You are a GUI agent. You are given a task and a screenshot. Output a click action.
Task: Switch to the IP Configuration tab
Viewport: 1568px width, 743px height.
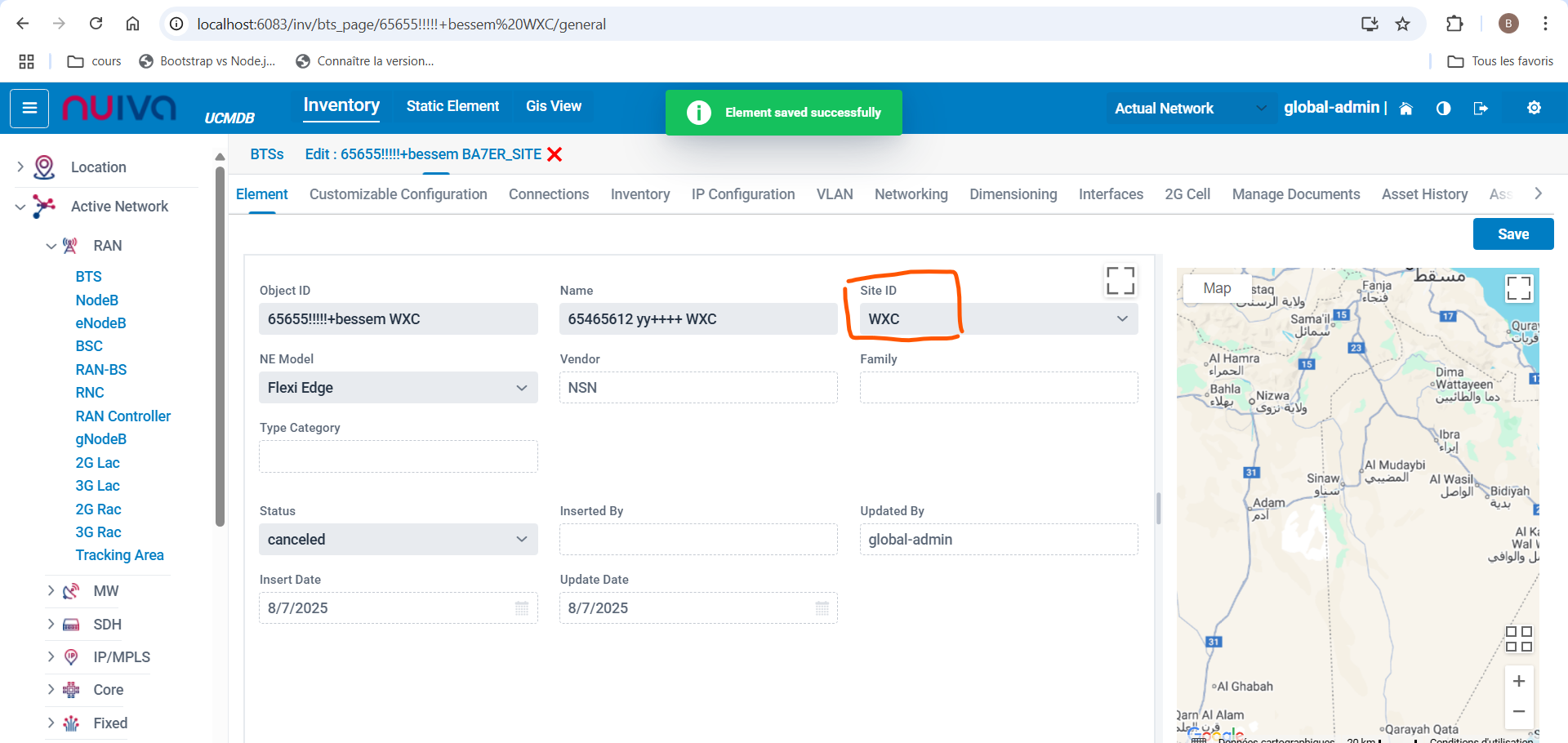tap(742, 194)
